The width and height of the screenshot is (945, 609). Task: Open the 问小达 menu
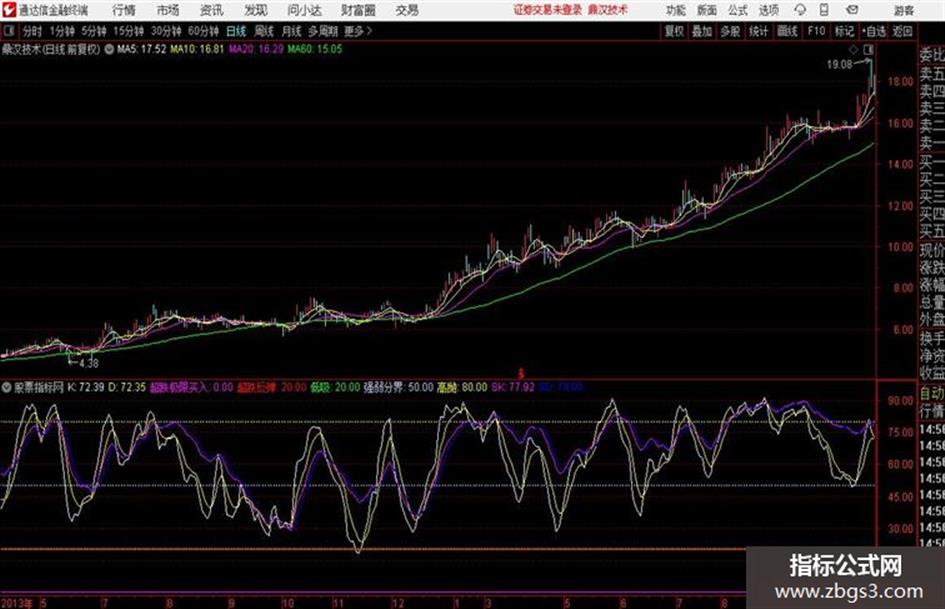click(x=304, y=10)
